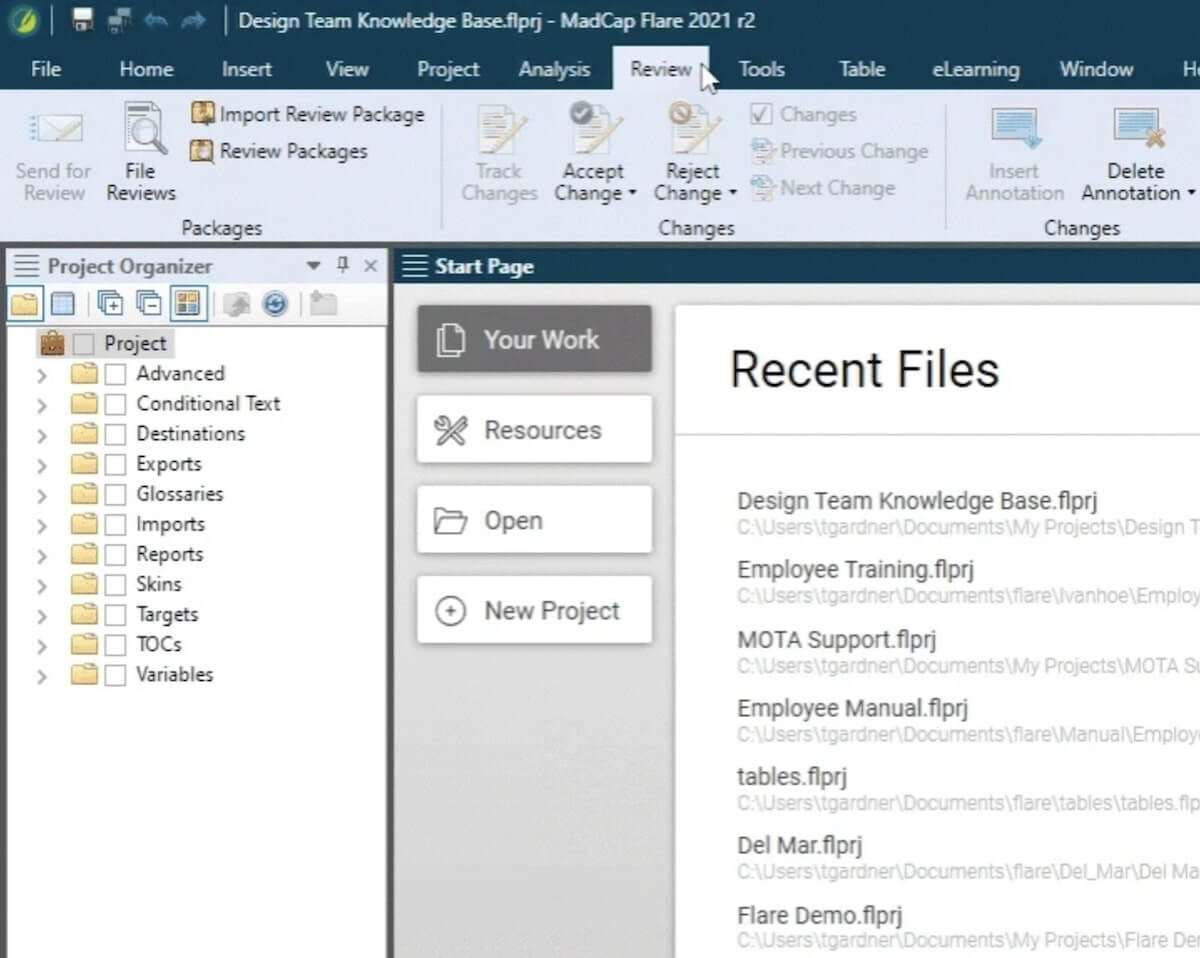Image resolution: width=1200 pixels, height=958 pixels.
Task: Open Project Organizer hamburger menu
Action: click(27, 266)
